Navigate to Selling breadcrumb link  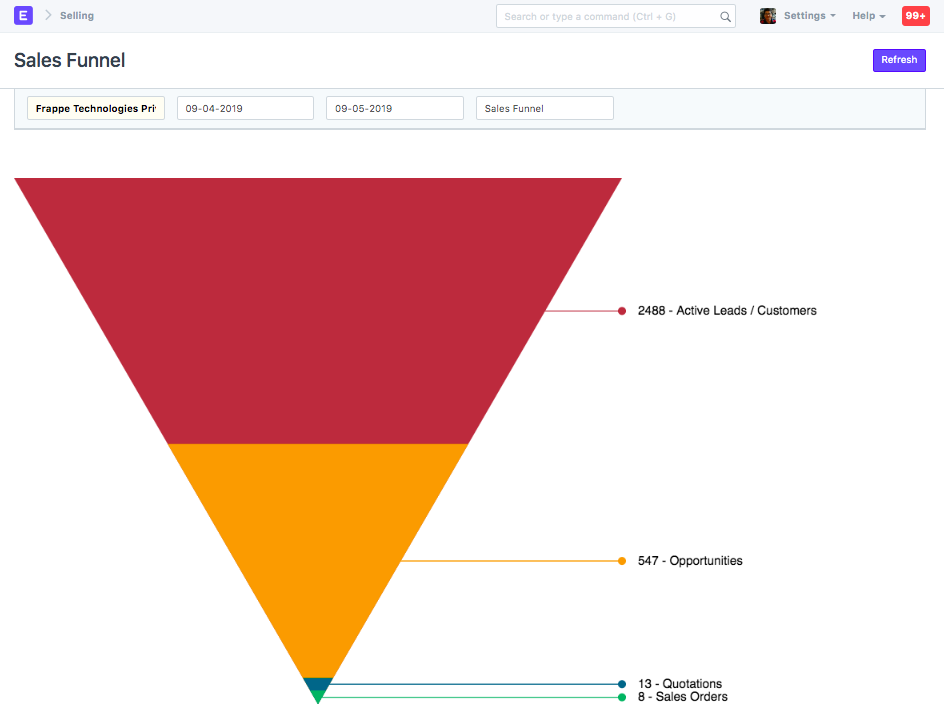click(x=77, y=16)
